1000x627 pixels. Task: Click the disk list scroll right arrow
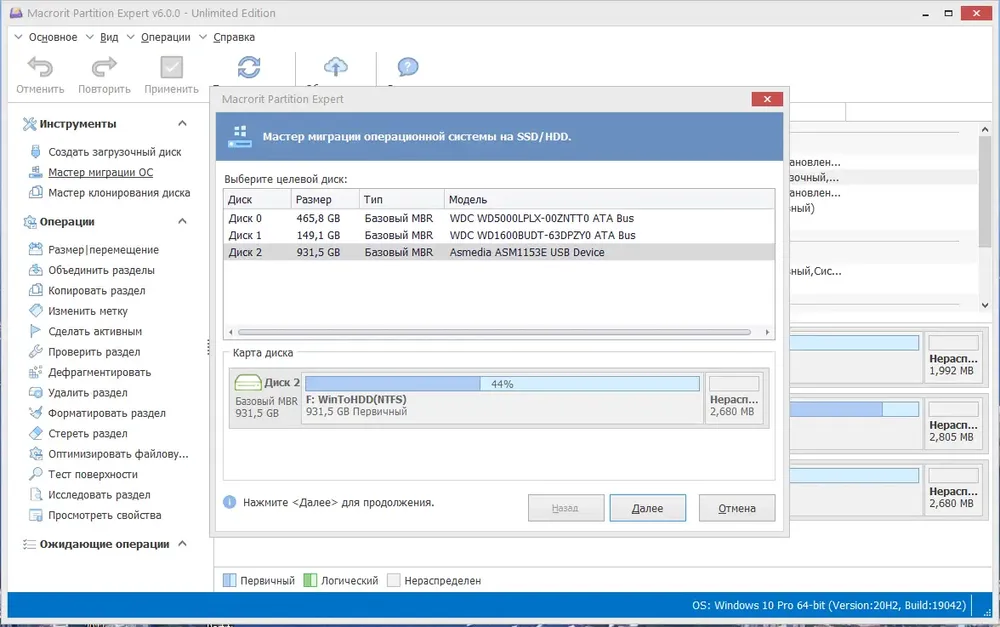click(x=767, y=332)
